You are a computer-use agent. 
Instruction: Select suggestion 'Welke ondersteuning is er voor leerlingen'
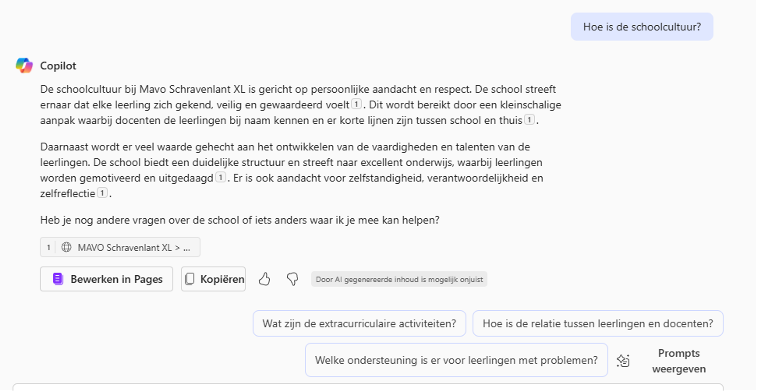(x=456, y=360)
